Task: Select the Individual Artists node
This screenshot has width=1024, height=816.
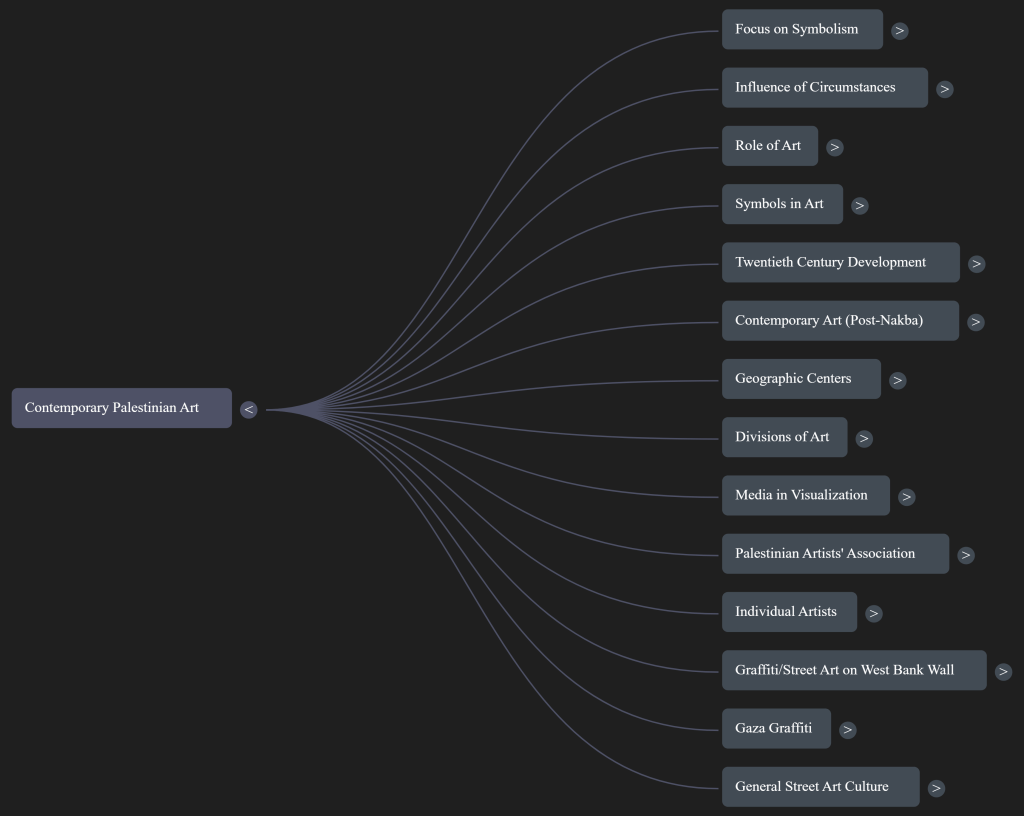Action: (x=789, y=612)
